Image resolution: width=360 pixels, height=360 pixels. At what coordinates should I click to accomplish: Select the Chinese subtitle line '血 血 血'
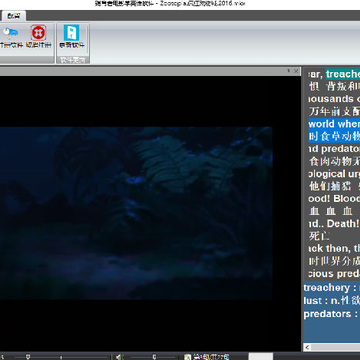pos(330,211)
